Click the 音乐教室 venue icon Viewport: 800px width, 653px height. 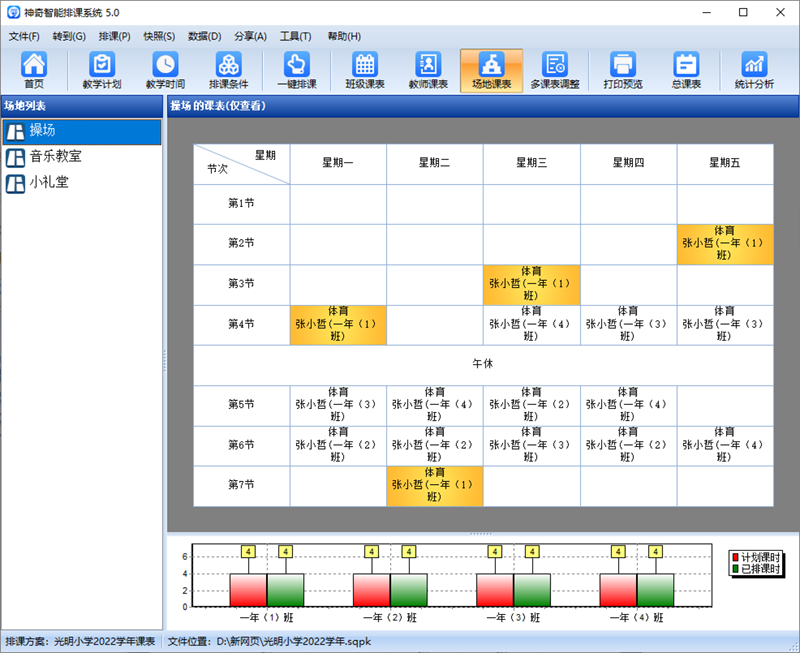[15, 158]
